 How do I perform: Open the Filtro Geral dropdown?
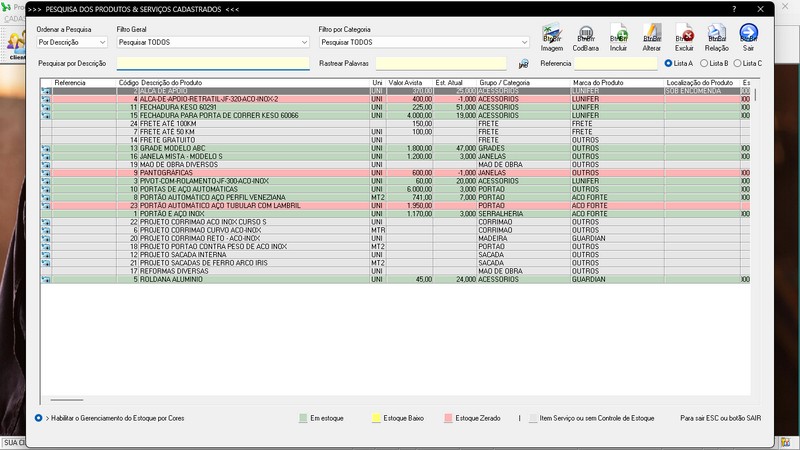(x=213, y=42)
